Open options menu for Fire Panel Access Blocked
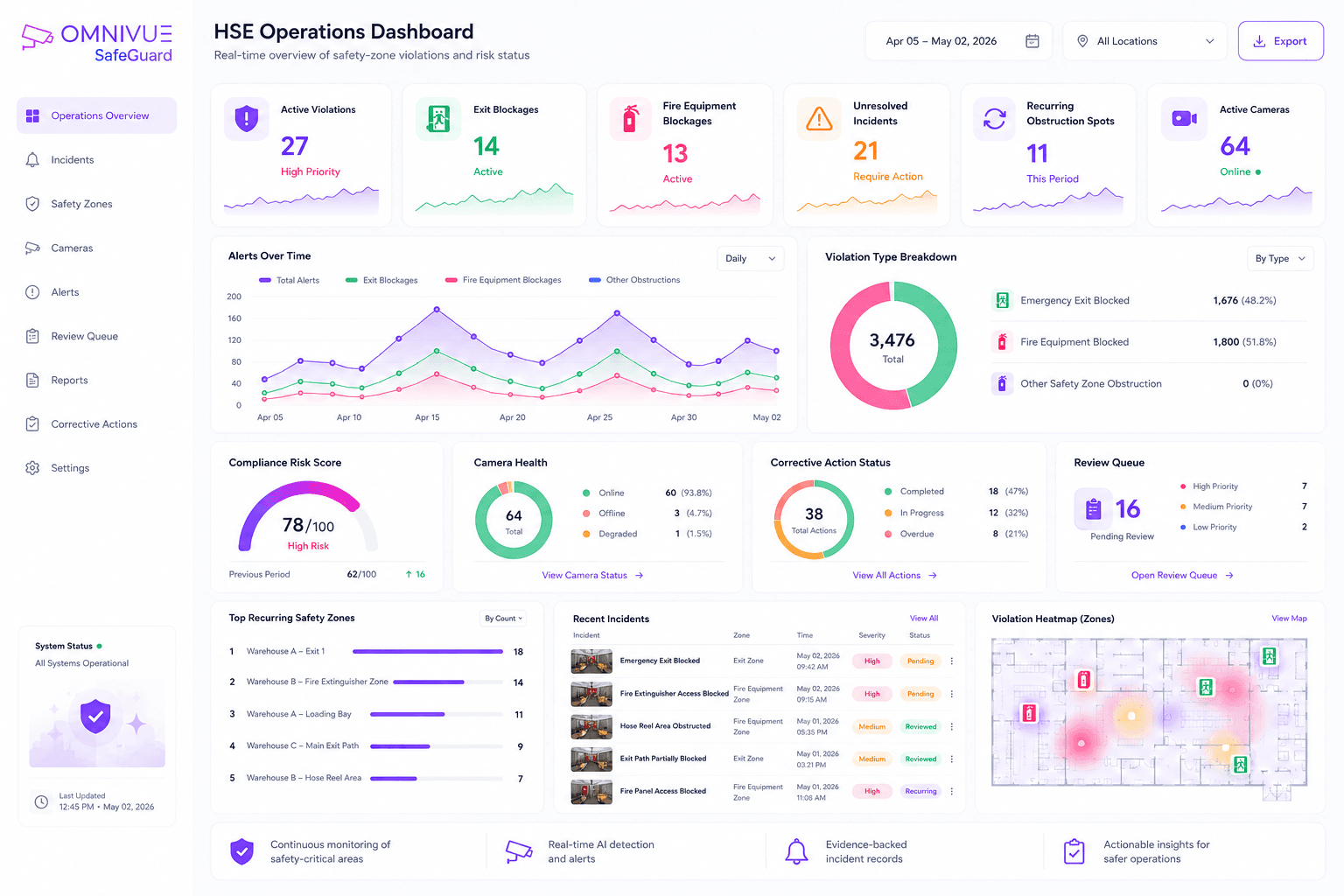Viewport: 1344px width, 896px height. [x=952, y=791]
